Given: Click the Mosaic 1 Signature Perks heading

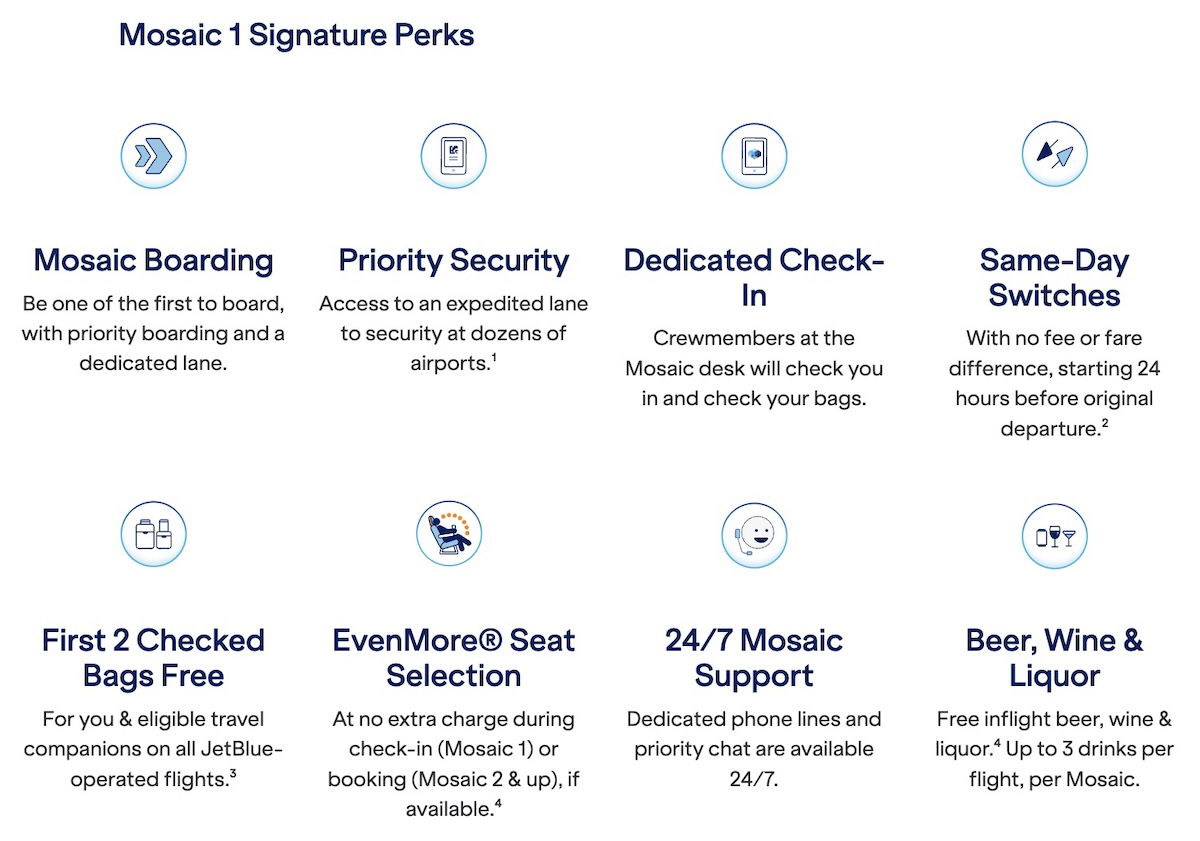Looking at the screenshot, I should click(296, 36).
